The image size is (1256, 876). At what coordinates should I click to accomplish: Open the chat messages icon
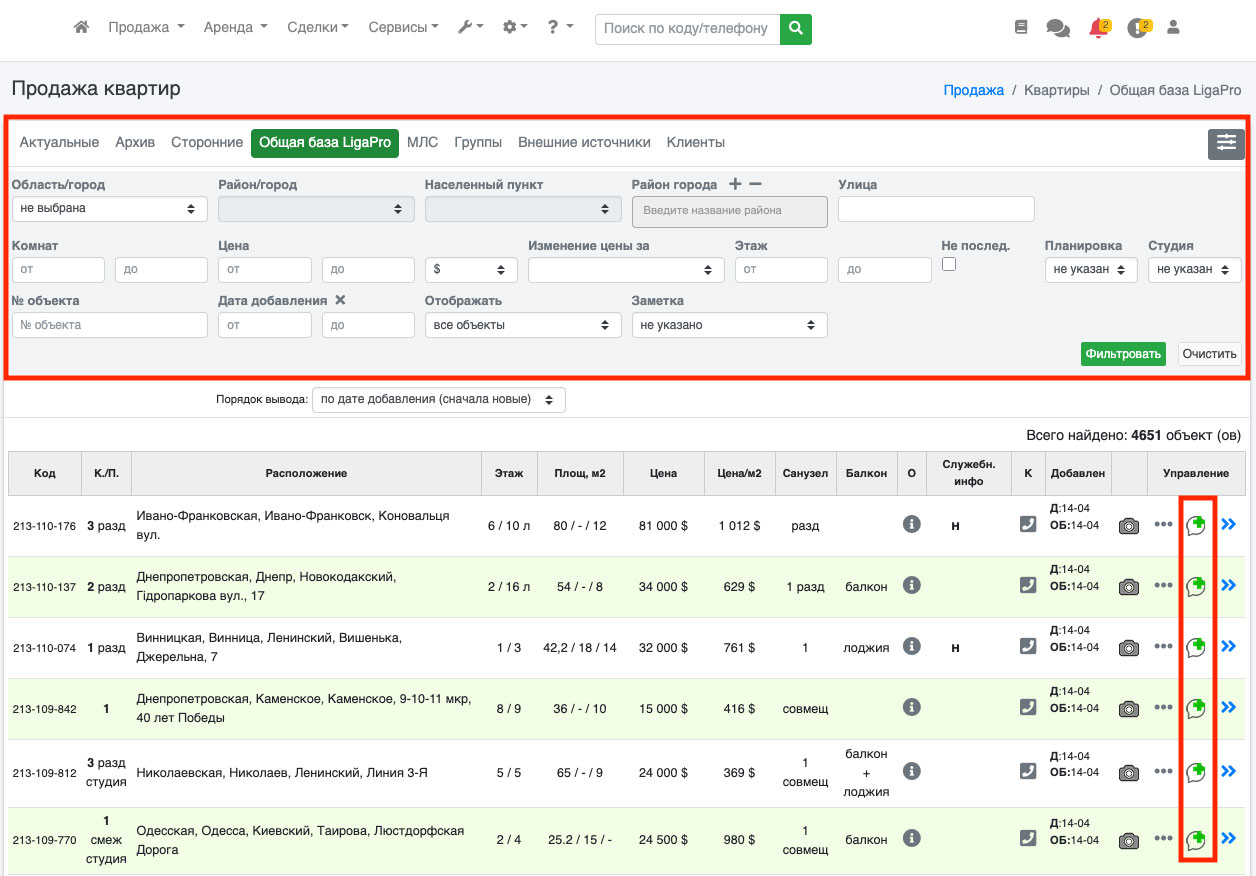coord(1057,28)
